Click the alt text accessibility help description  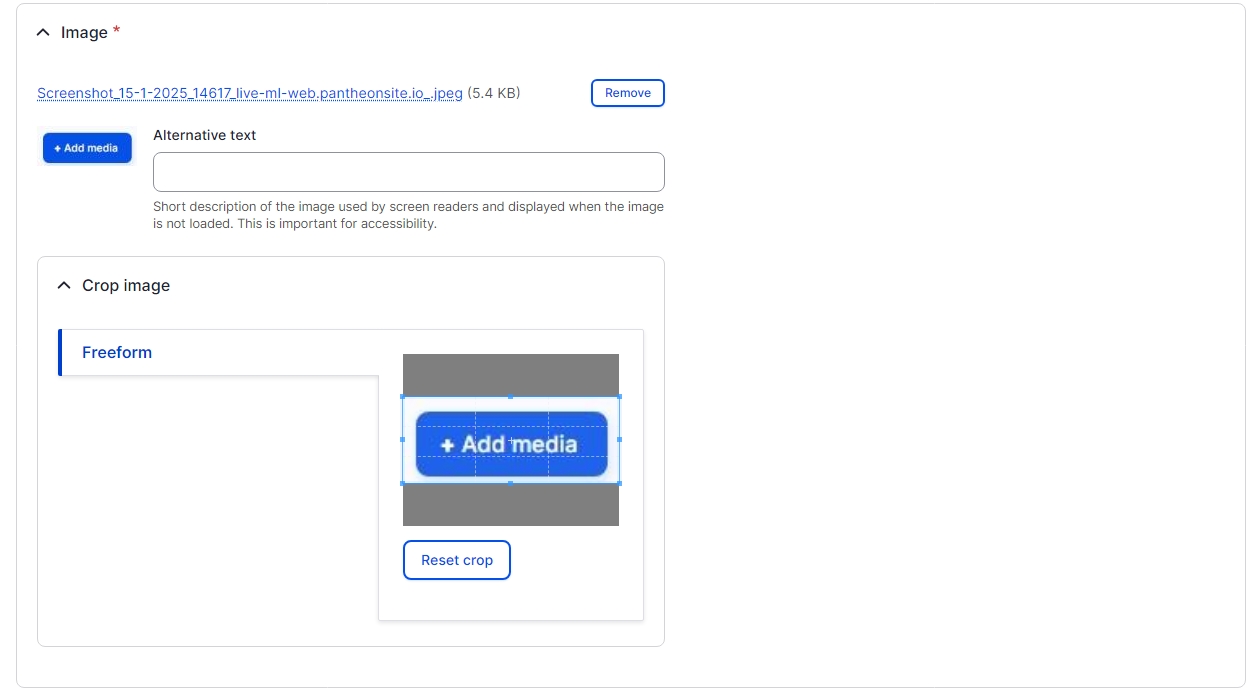click(x=408, y=215)
